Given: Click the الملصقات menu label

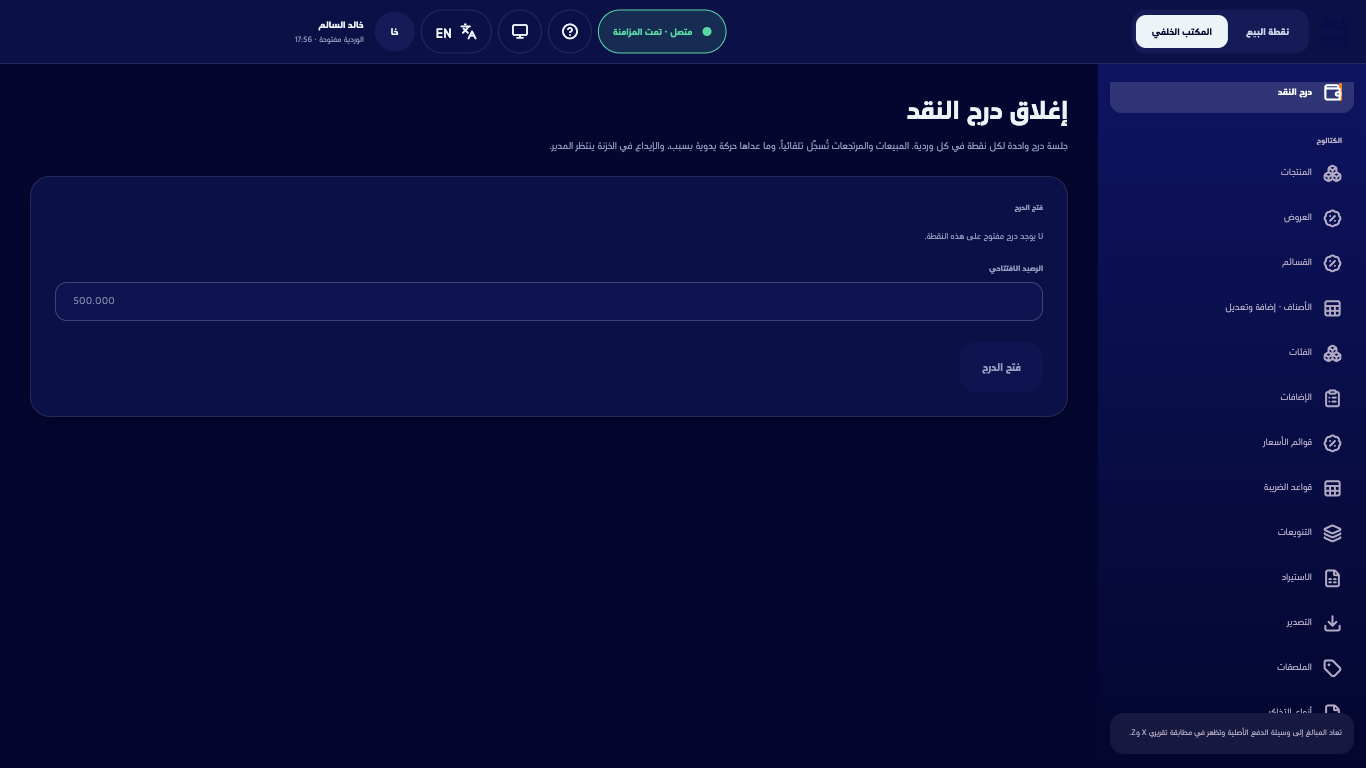Looking at the screenshot, I should pyautogui.click(x=1295, y=667).
